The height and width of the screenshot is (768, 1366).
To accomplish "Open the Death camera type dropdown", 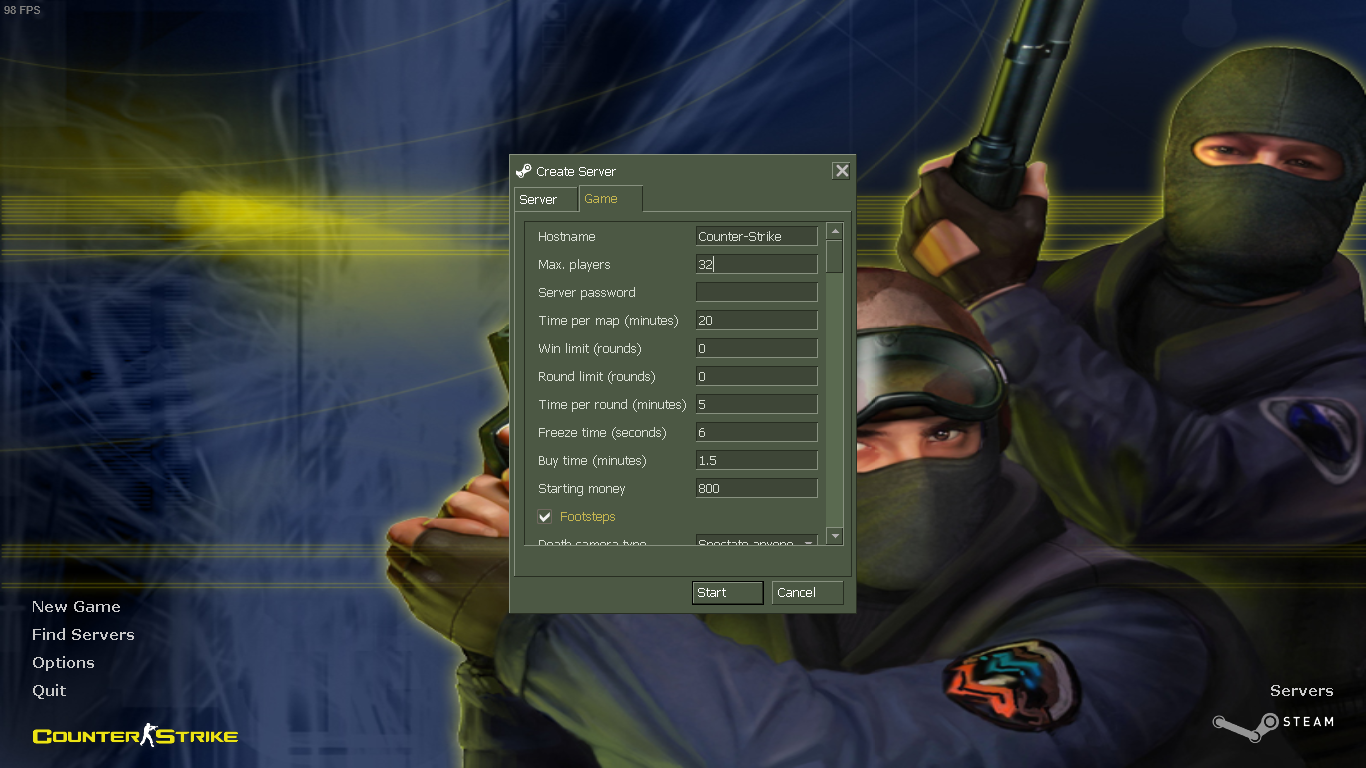I will [x=757, y=541].
